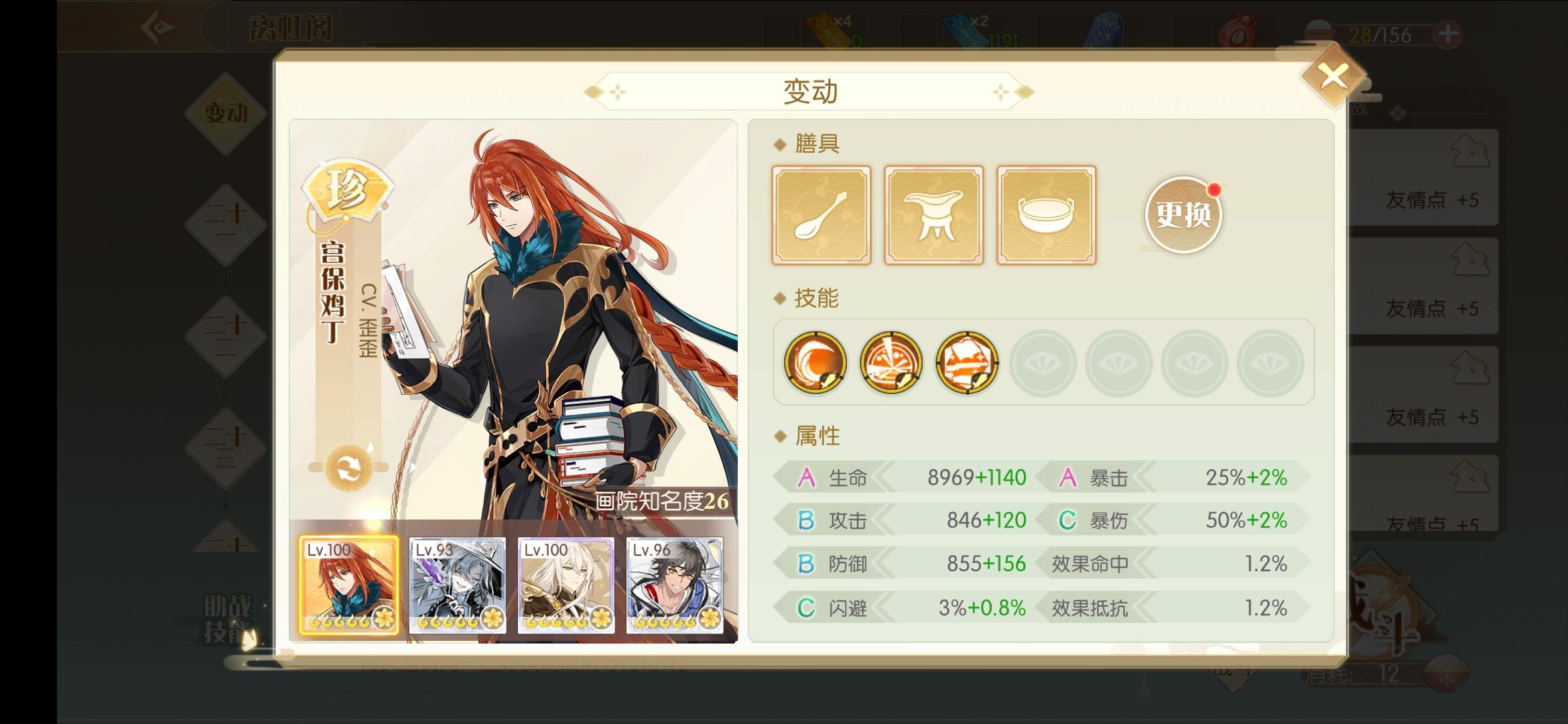Open the first crescent skill icon

(815, 363)
